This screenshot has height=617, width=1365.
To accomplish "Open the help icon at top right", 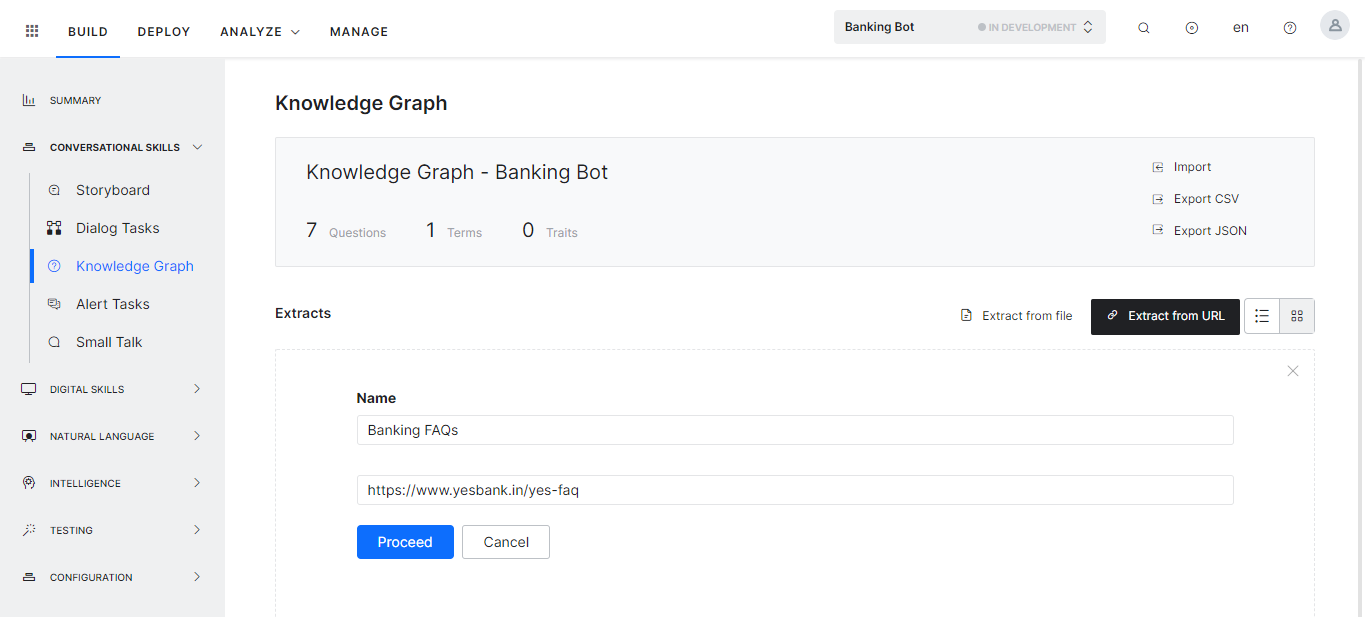I will [1289, 27].
